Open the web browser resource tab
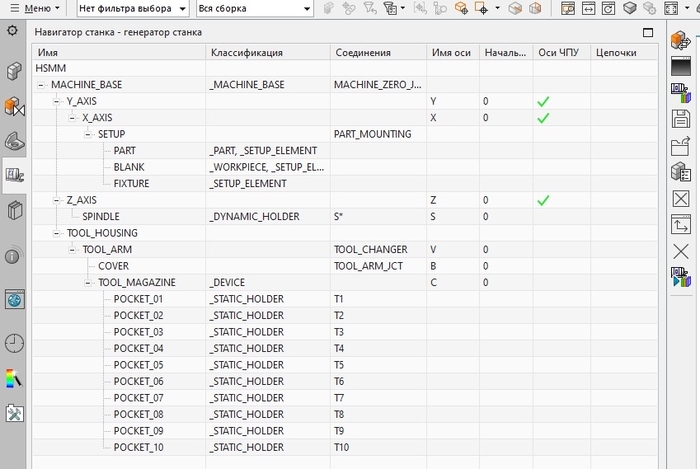Screen dimensions: 700x469 pyautogui.click(x=14, y=299)
